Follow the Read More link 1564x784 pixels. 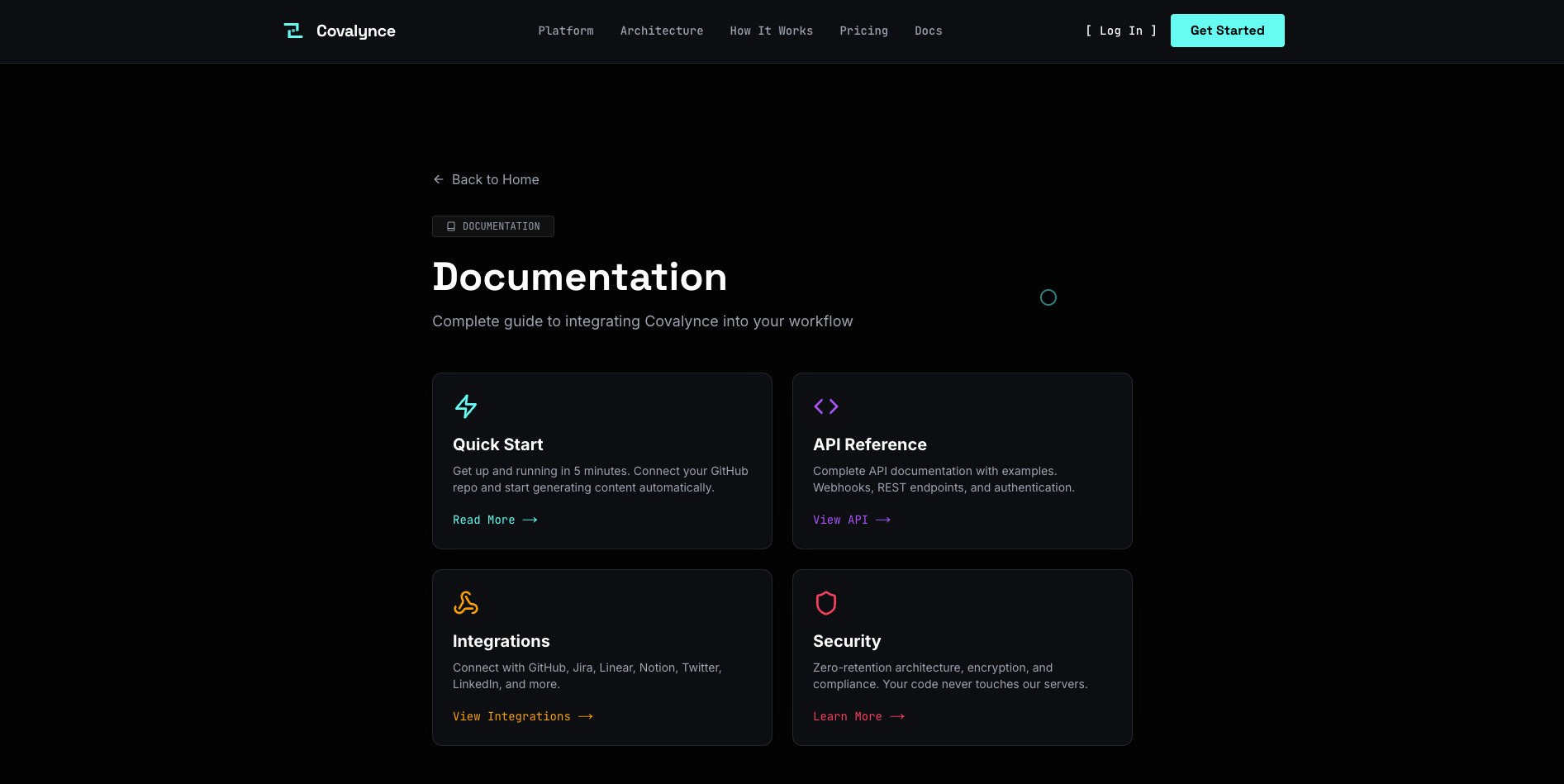(x=495, y=520)
